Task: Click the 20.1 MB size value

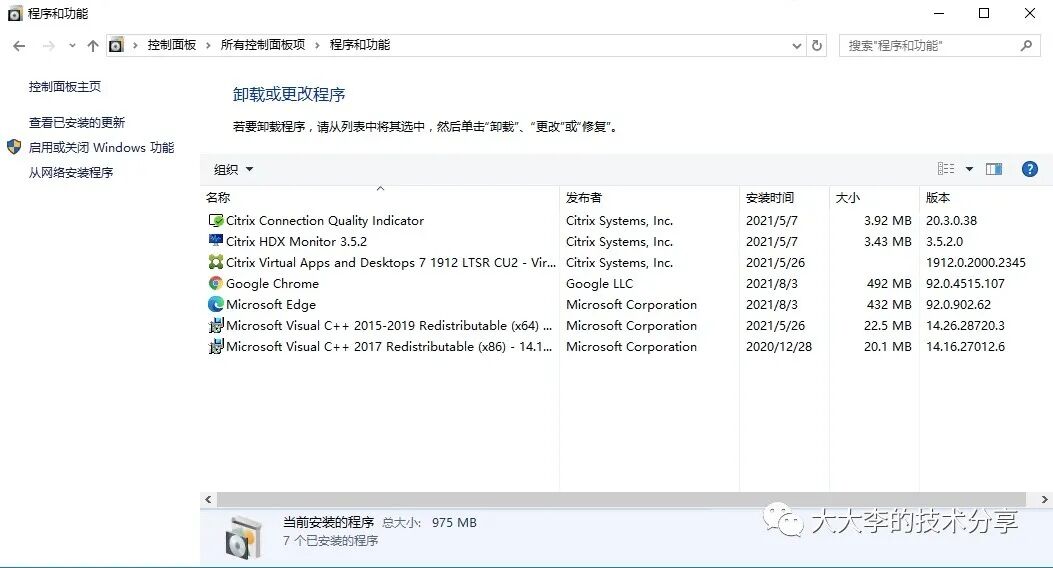Action: (x=888, y=346)
